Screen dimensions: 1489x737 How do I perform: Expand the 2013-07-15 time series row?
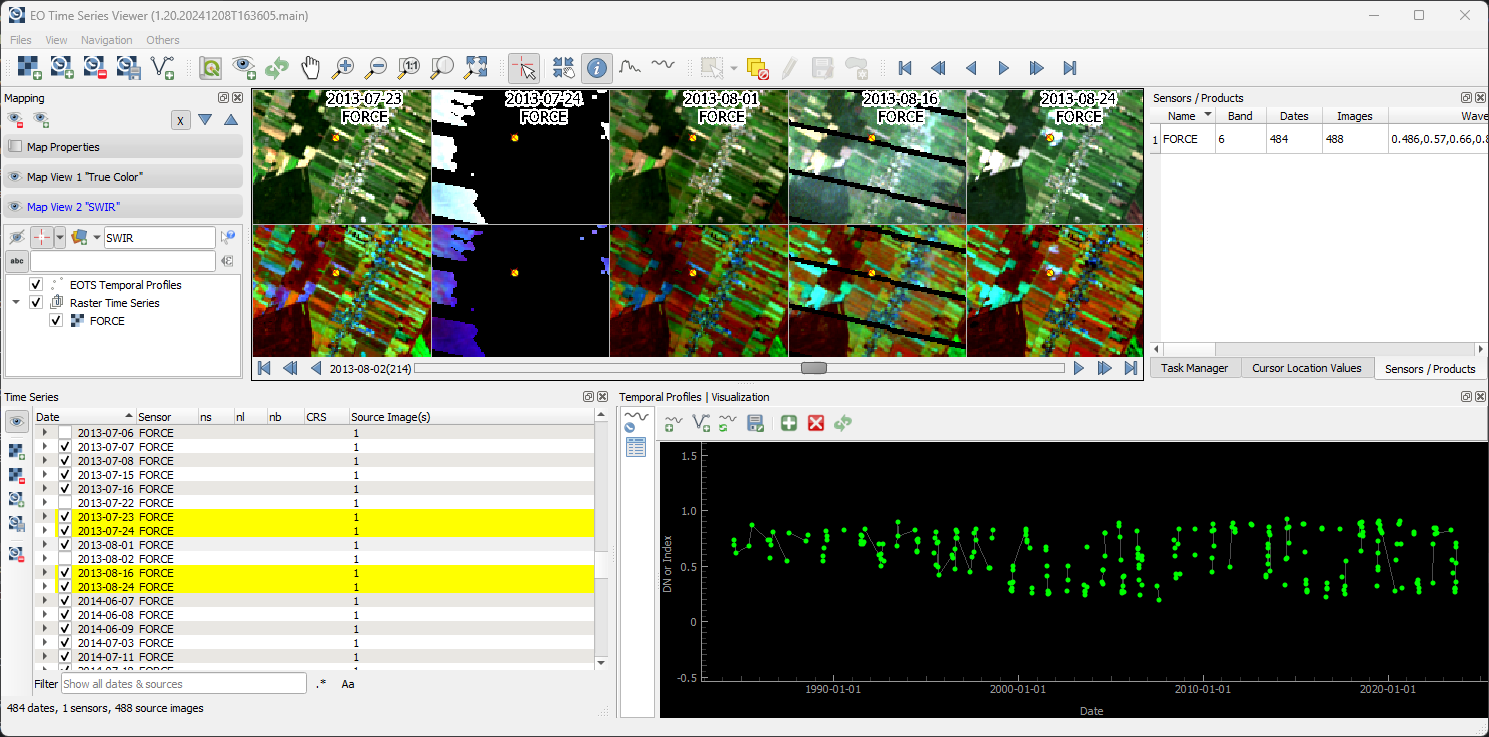(45, 475)
